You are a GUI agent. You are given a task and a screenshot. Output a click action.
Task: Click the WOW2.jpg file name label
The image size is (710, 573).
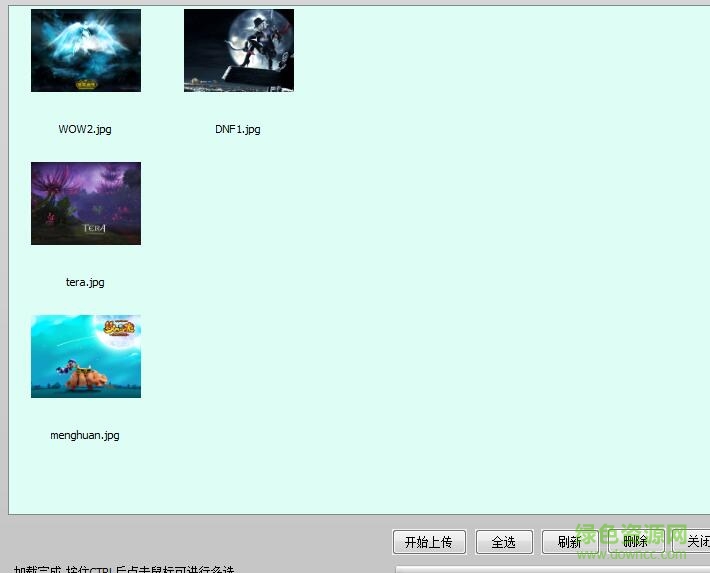(85, 130)
